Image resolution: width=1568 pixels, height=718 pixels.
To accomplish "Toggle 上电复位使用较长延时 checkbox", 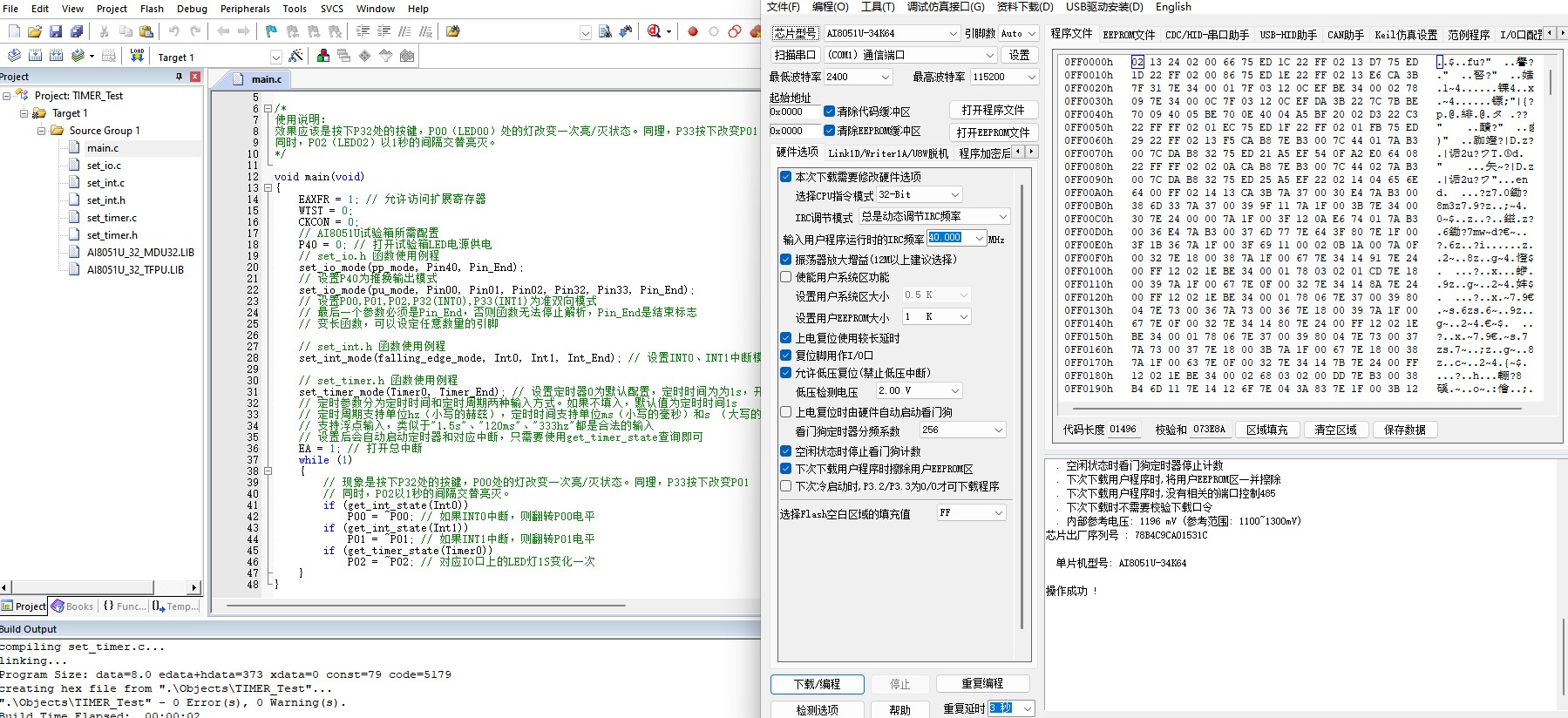I will coord(786,337).
